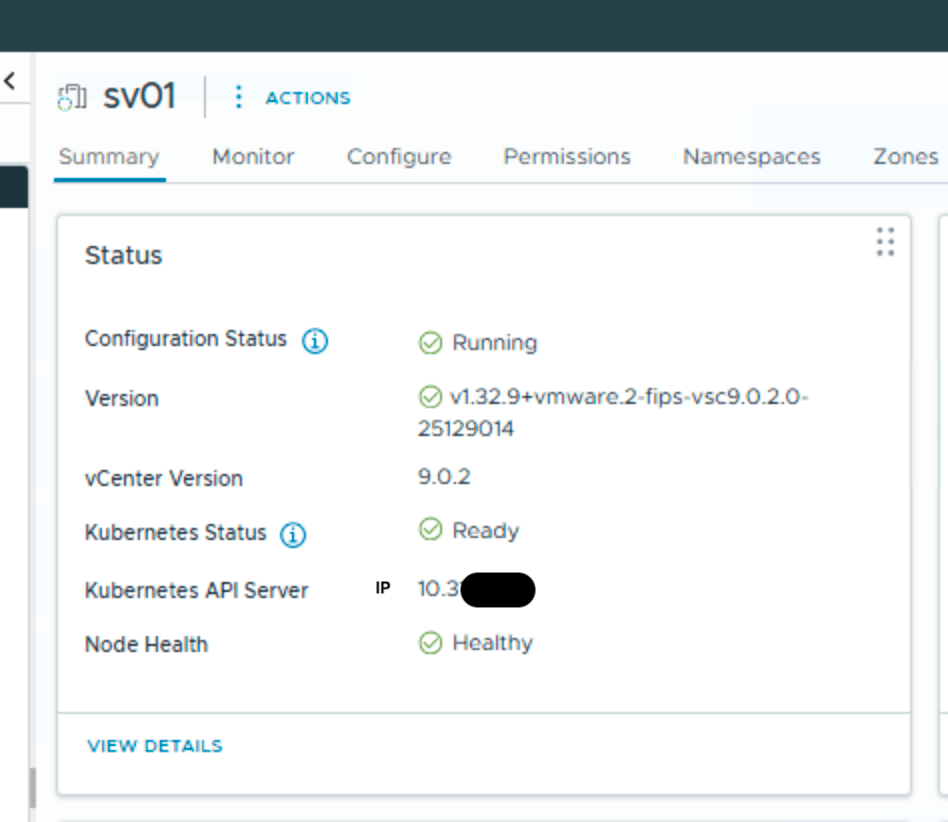Select the Summary tab
This screenshot has height=822, width=948.
click(x=109, y=157)
